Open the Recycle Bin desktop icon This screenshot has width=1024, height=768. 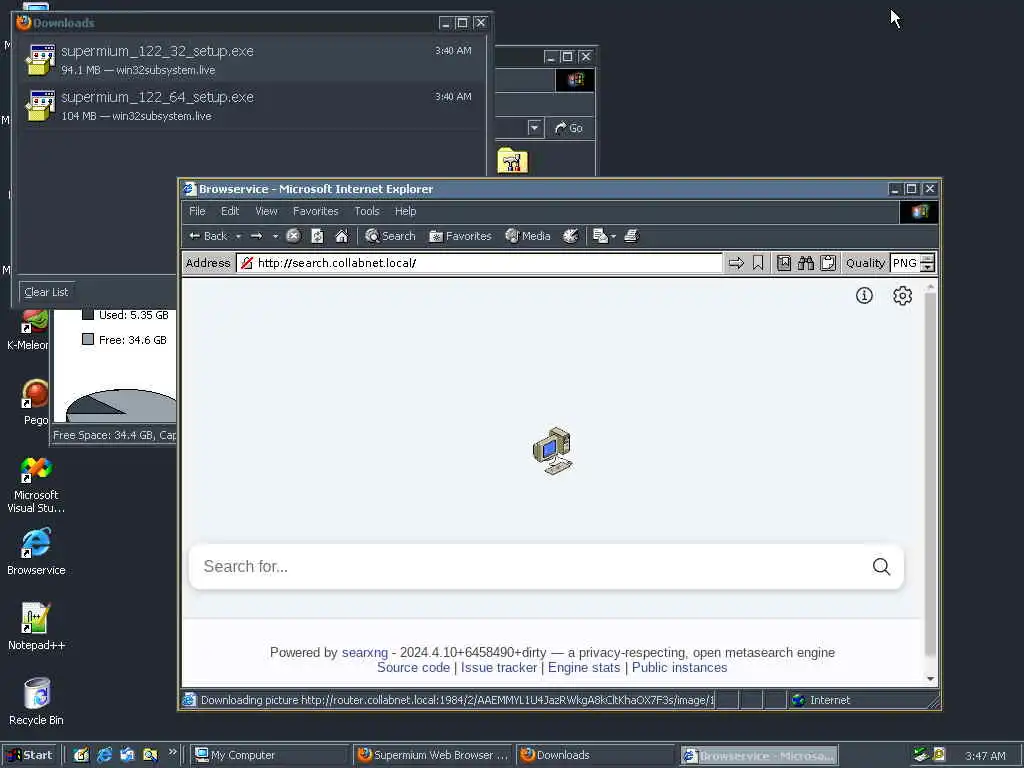click(36, 701)
